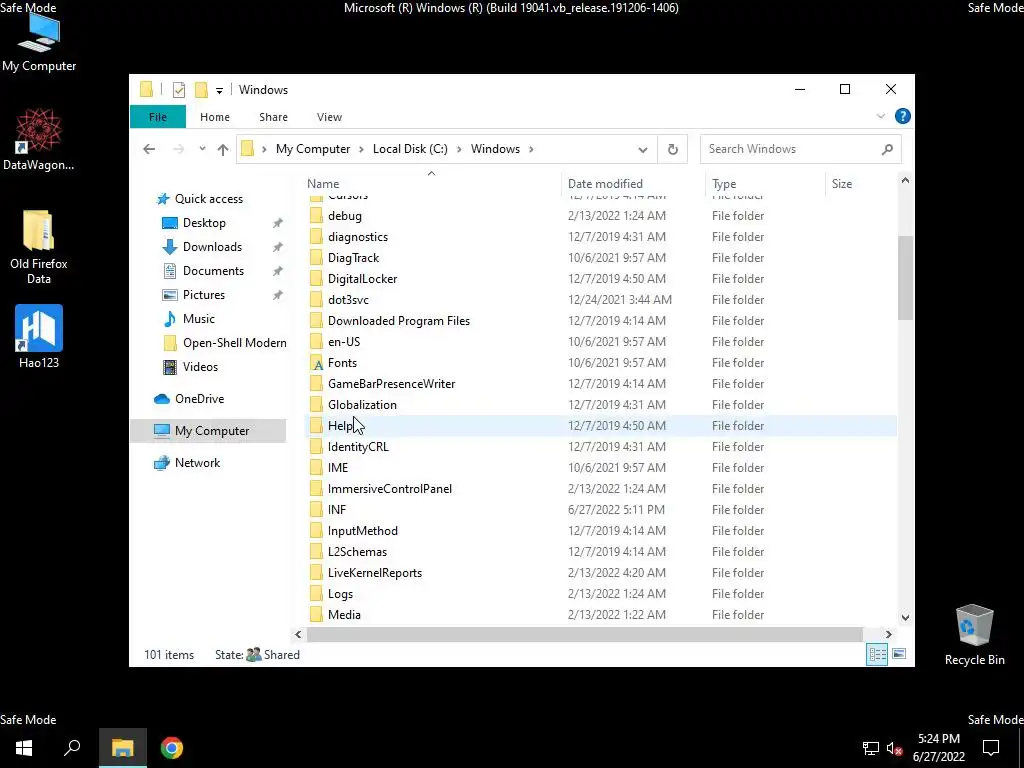
Task: Select the Fonts folder icon
Action: click(x=317, y=363)
